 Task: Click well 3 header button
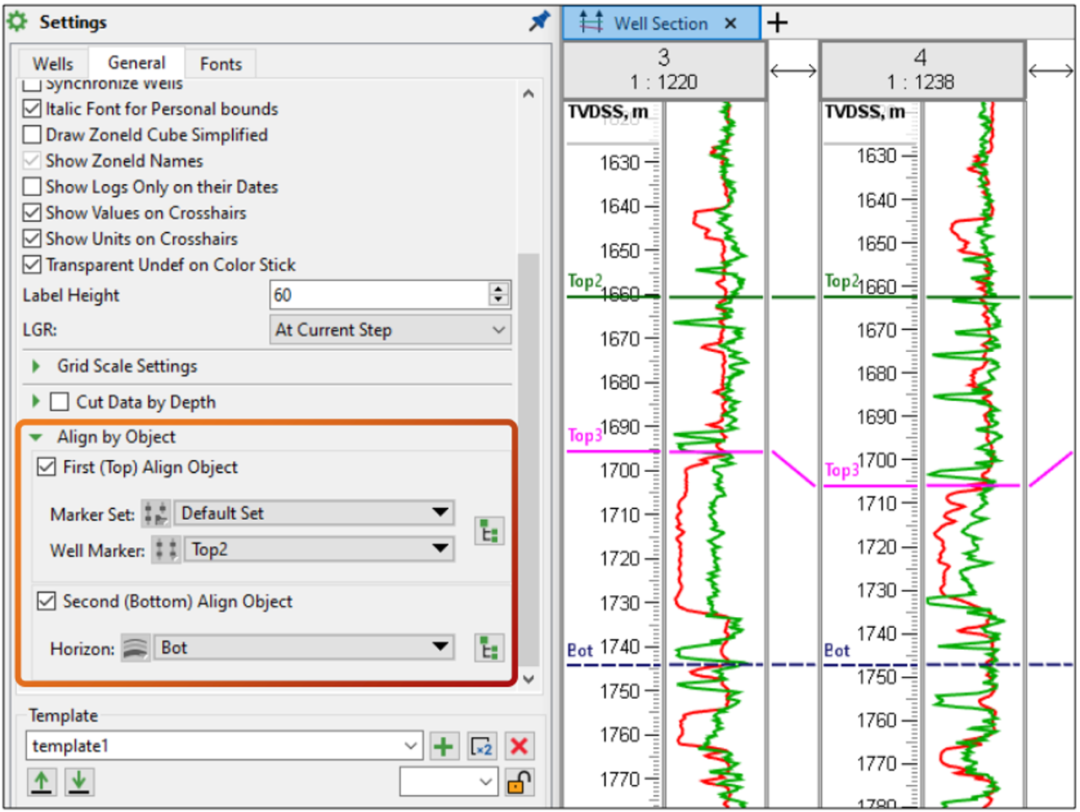pos(664,70)
